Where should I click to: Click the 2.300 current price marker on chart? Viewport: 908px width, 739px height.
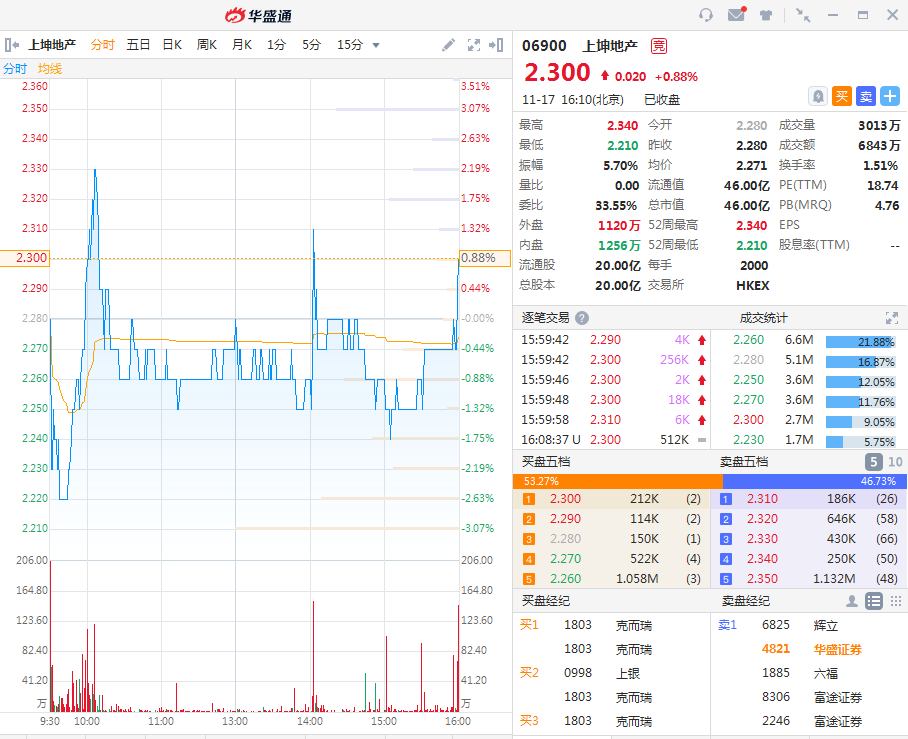(x=25, y=258)
